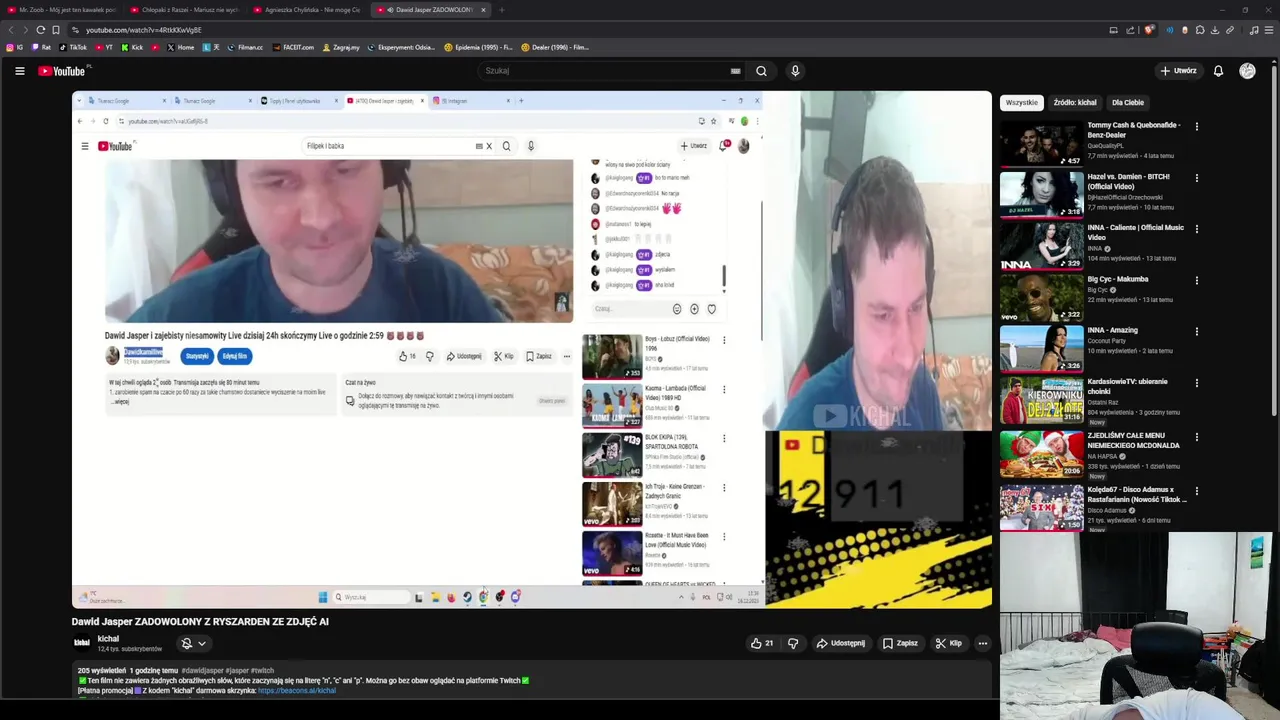The image size is (1280, 720).
Task: Open kichal channel name link
Action: pos(108,638)
